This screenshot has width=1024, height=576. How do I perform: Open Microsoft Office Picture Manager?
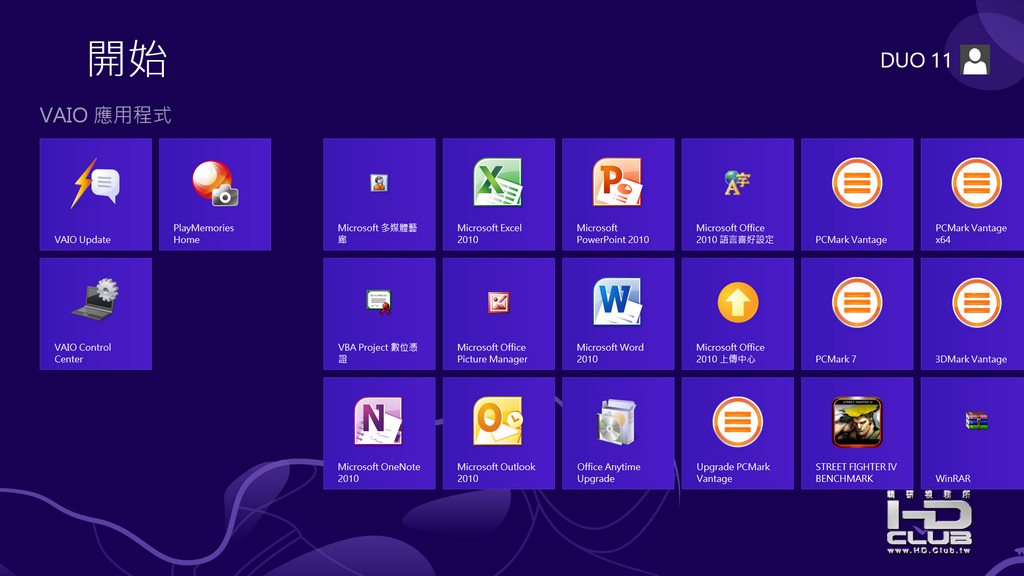click(x=498, y=313)
